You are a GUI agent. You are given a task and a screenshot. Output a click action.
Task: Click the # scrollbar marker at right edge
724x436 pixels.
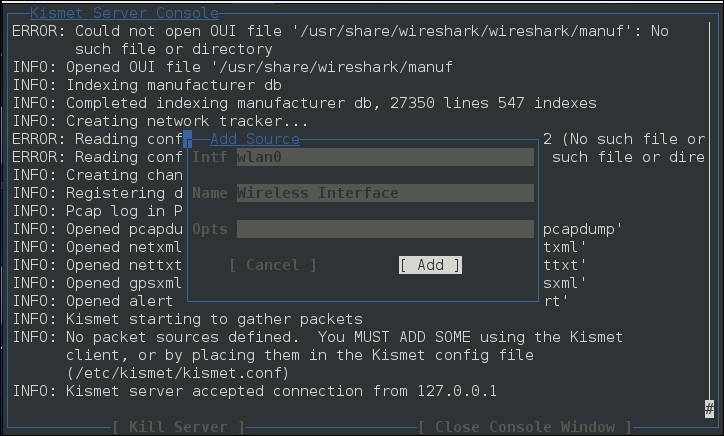coord(709,408)
